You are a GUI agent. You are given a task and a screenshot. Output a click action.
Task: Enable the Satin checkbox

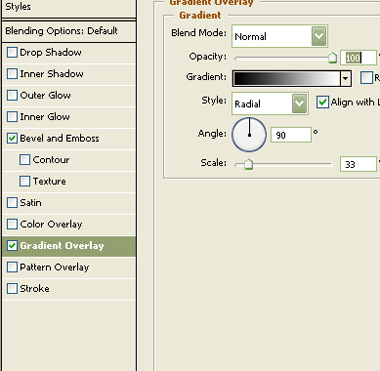coord(12,203)
